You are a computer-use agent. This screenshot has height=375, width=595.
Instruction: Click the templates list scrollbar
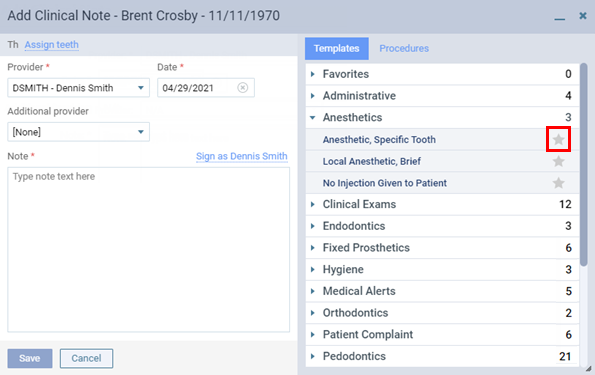tap(584, 164)
